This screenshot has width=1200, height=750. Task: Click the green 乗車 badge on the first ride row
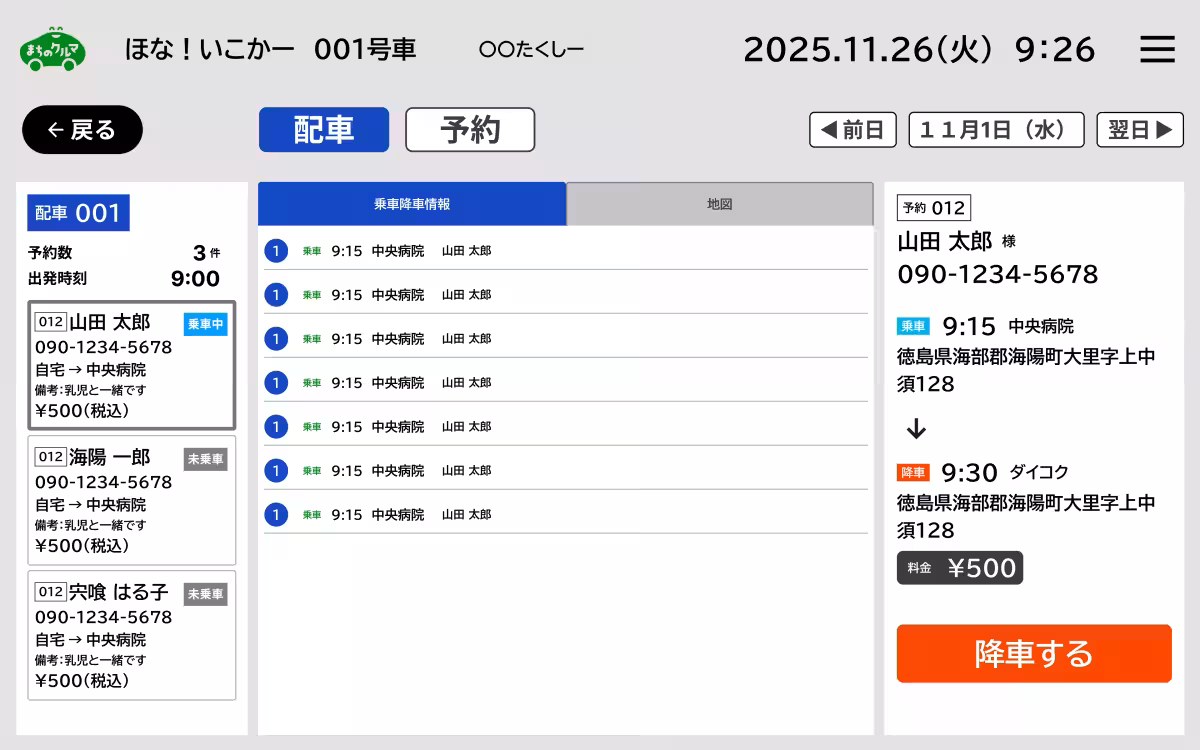coord(311,251)
